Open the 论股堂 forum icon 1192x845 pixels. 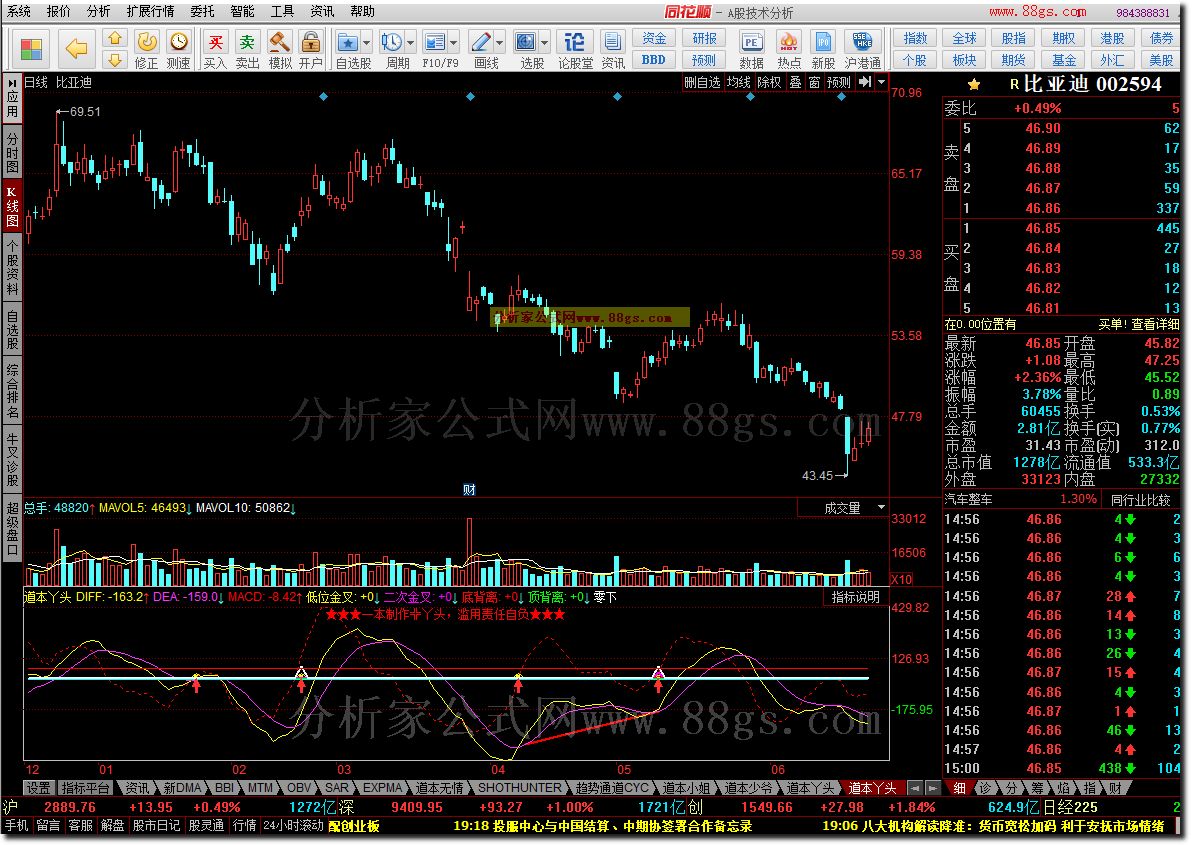(575, 42)
